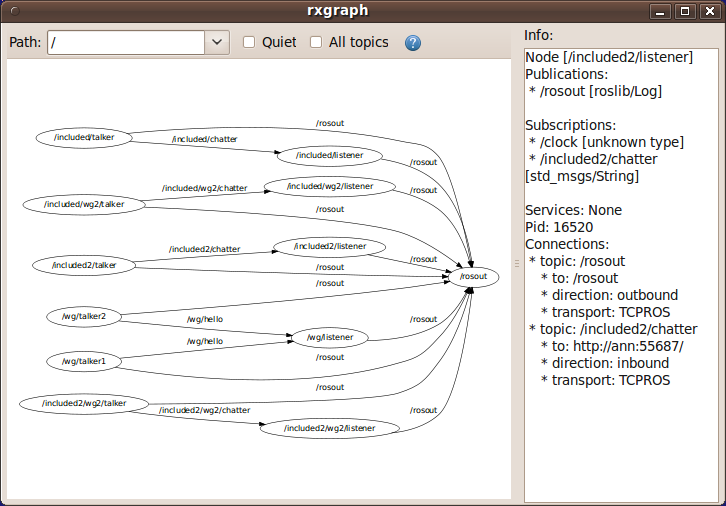Viewport: 726px width, 506px height.
Task: Select the /wg/talker2 node
Action: click(x=83, y=316)
